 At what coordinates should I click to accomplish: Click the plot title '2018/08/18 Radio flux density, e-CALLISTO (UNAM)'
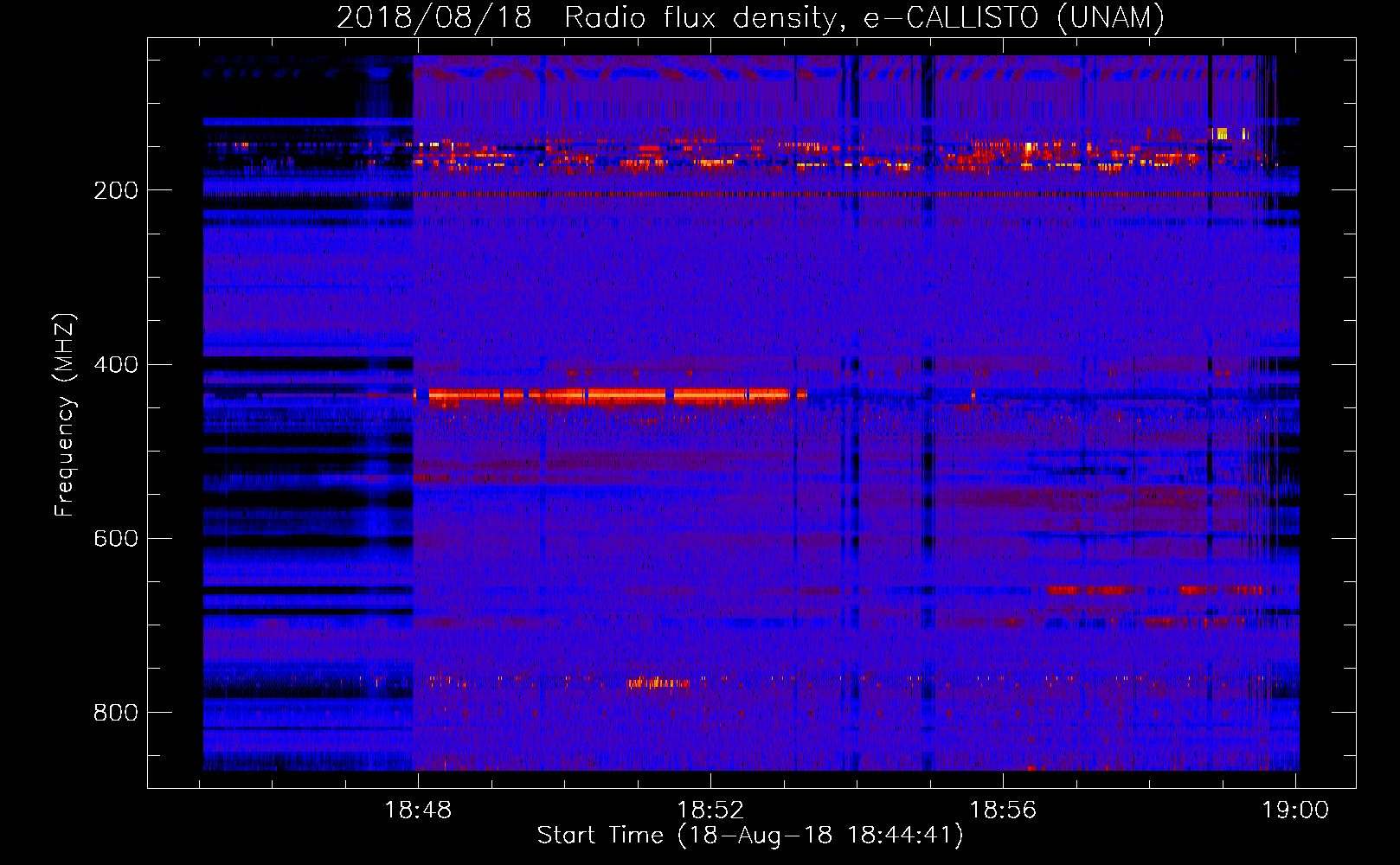(750, 17)
